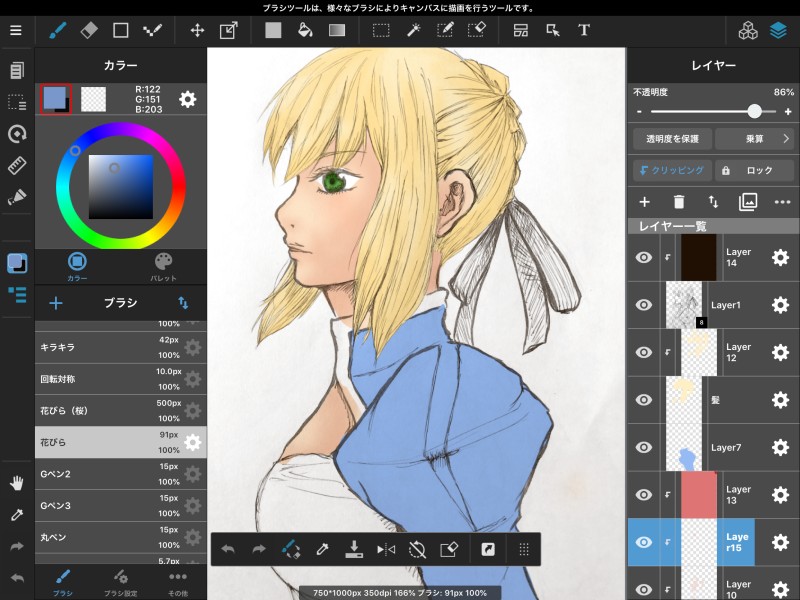
Task: Select the rectangle shape tool
Action: 120,31
